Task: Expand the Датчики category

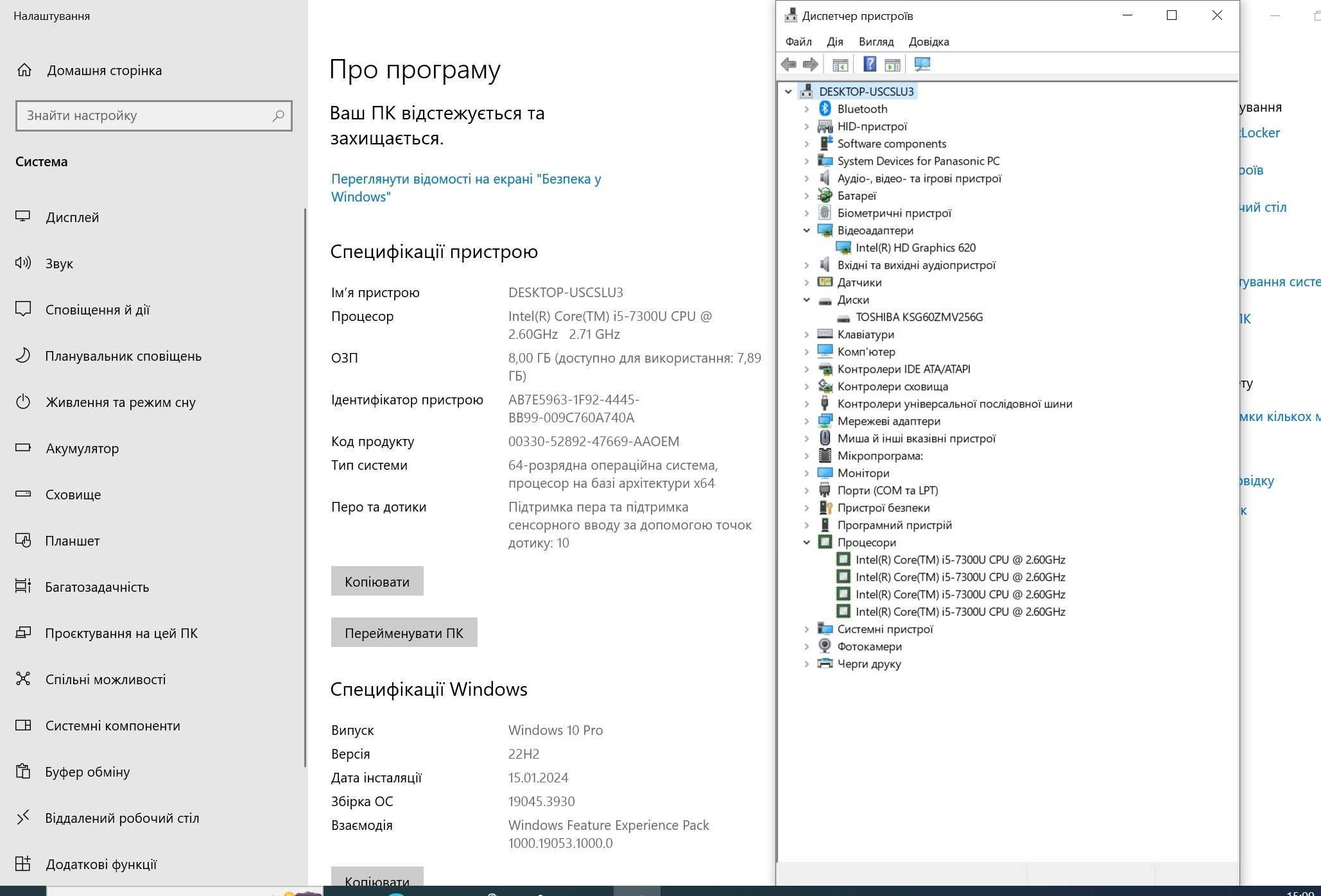Action: [x=807, y=282]
